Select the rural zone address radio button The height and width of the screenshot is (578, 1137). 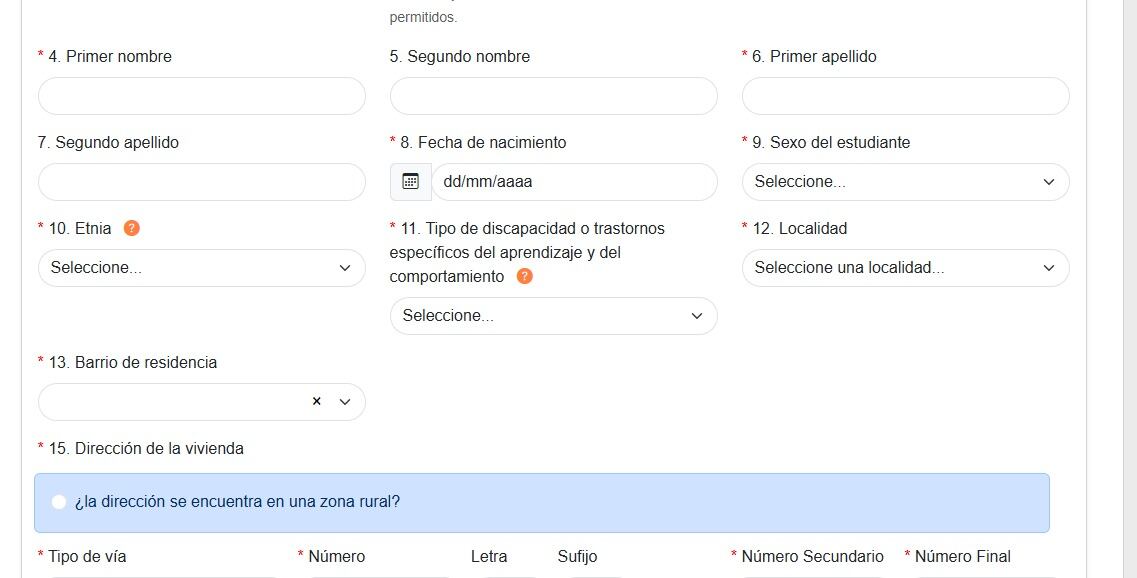(x=59, y=502)
